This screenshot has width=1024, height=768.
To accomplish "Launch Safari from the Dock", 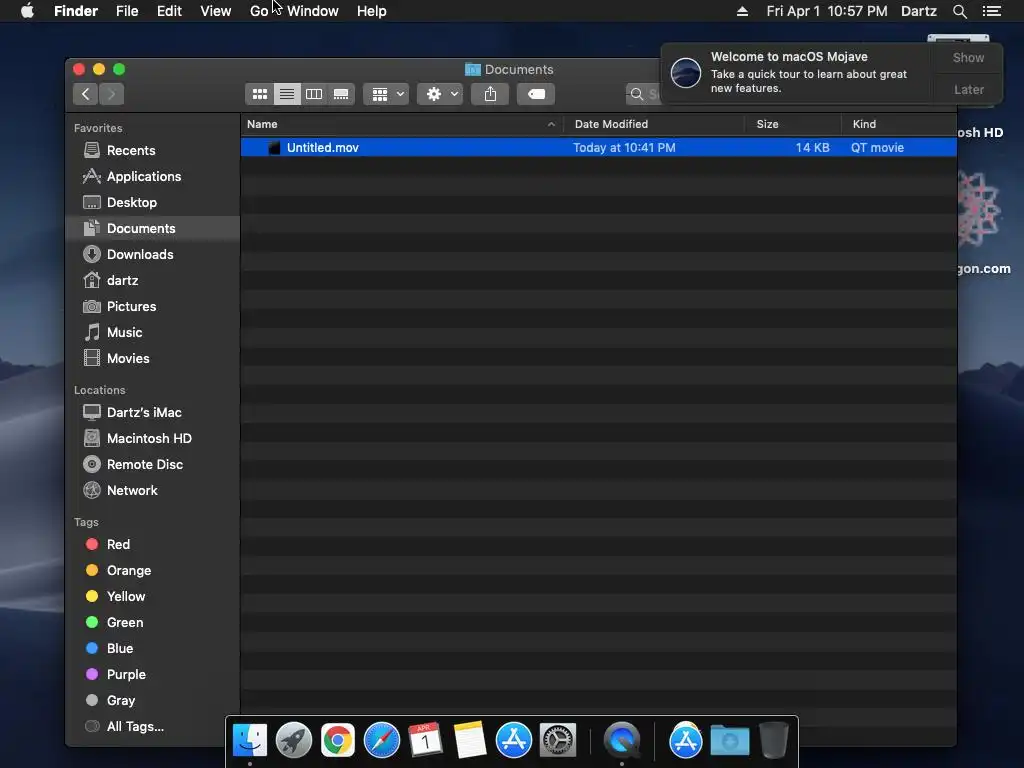I will click(x=381, y=740).
